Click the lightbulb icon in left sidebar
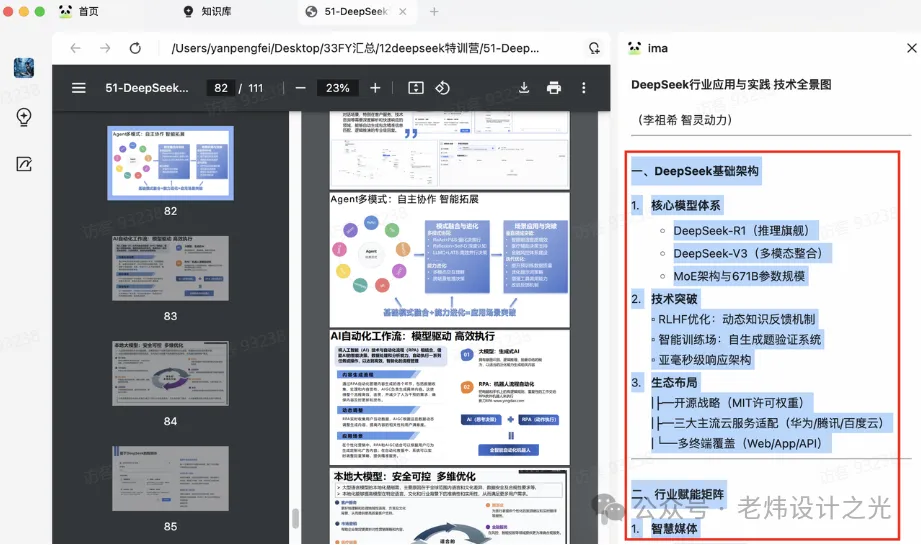921x545 pixels. click(x=23, y=117)
